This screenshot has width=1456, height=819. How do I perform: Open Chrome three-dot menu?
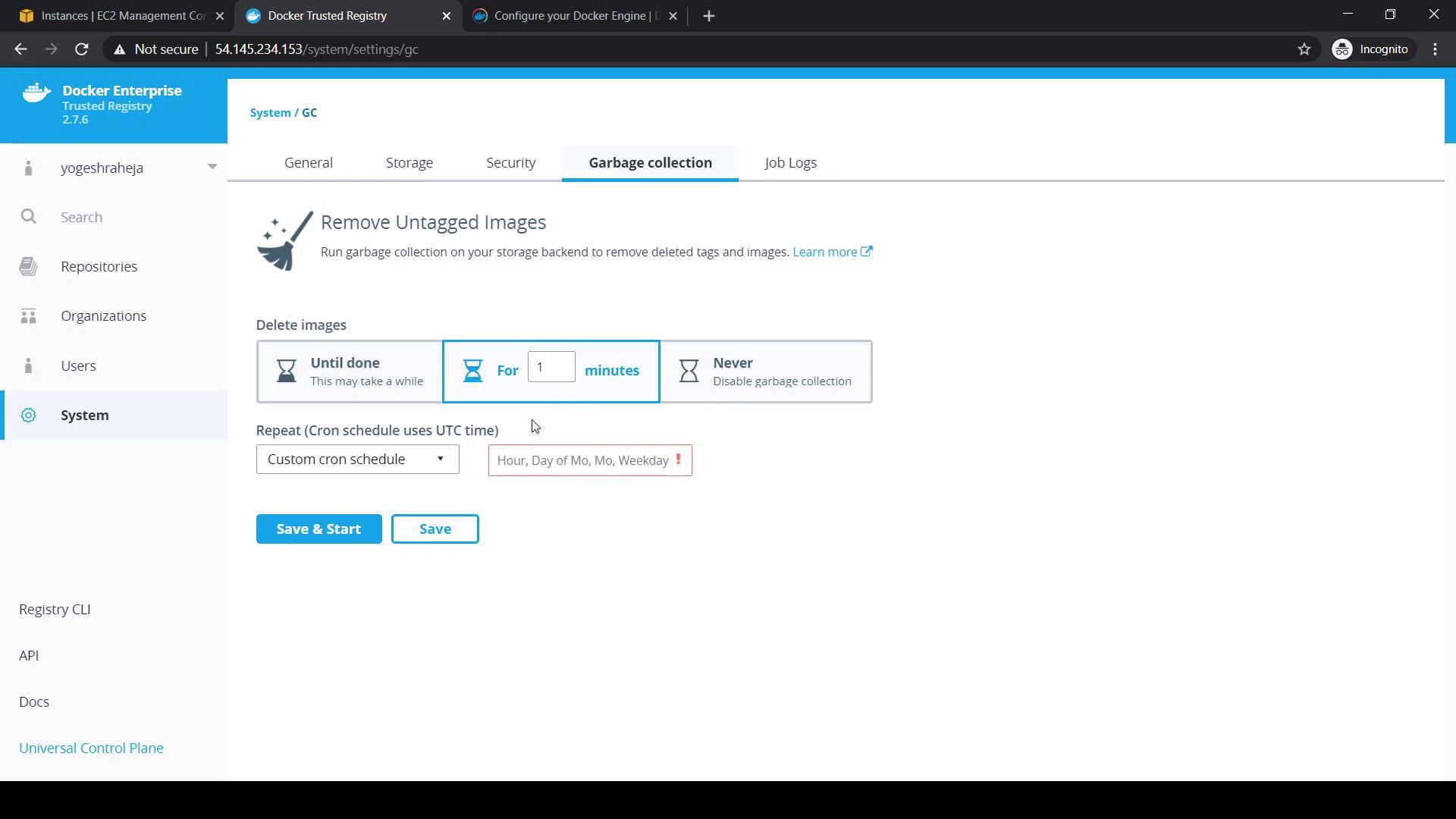click(x=1435, y=49)
